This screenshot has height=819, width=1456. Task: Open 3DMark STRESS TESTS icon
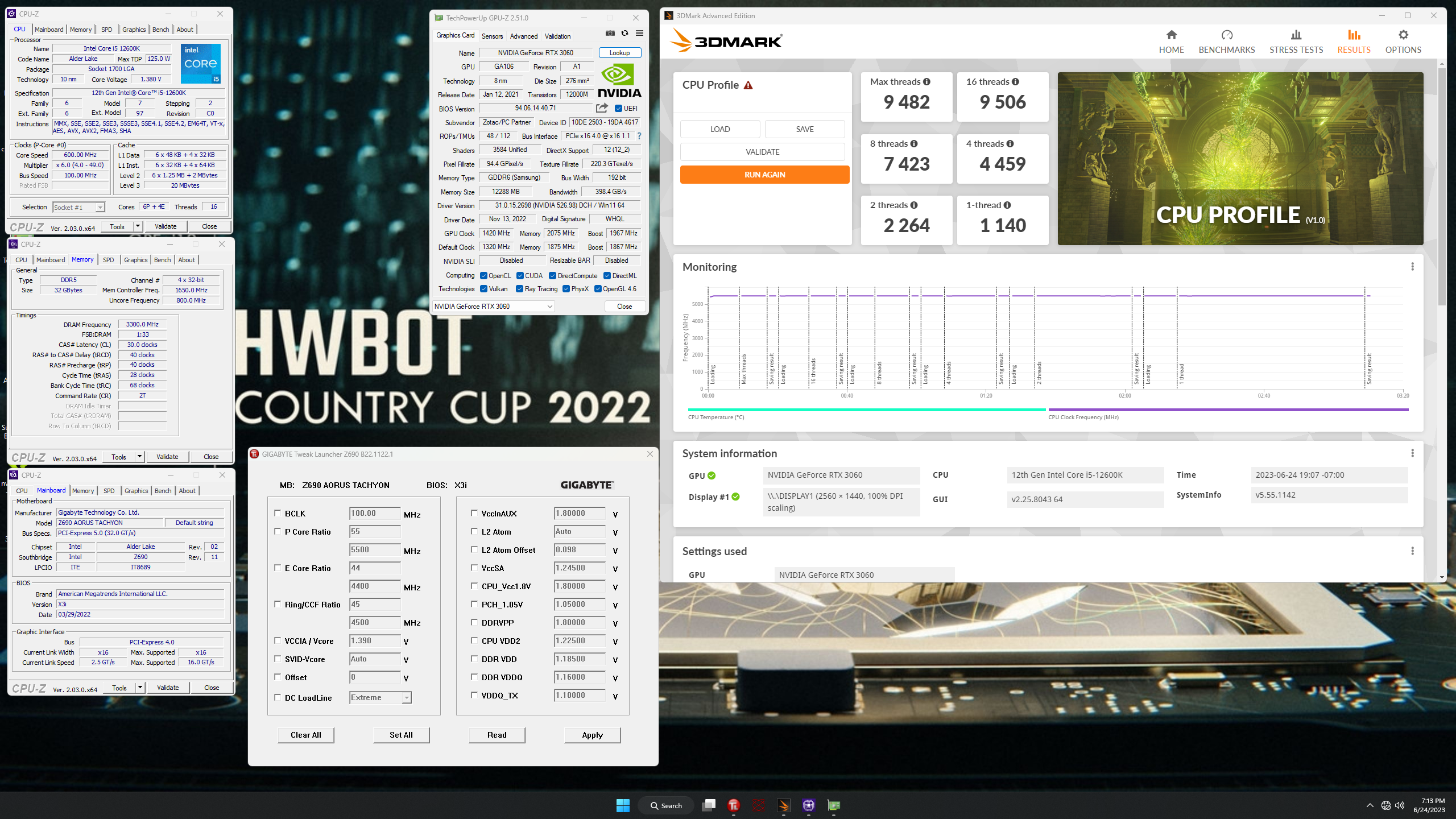[x=1296, y=35]
